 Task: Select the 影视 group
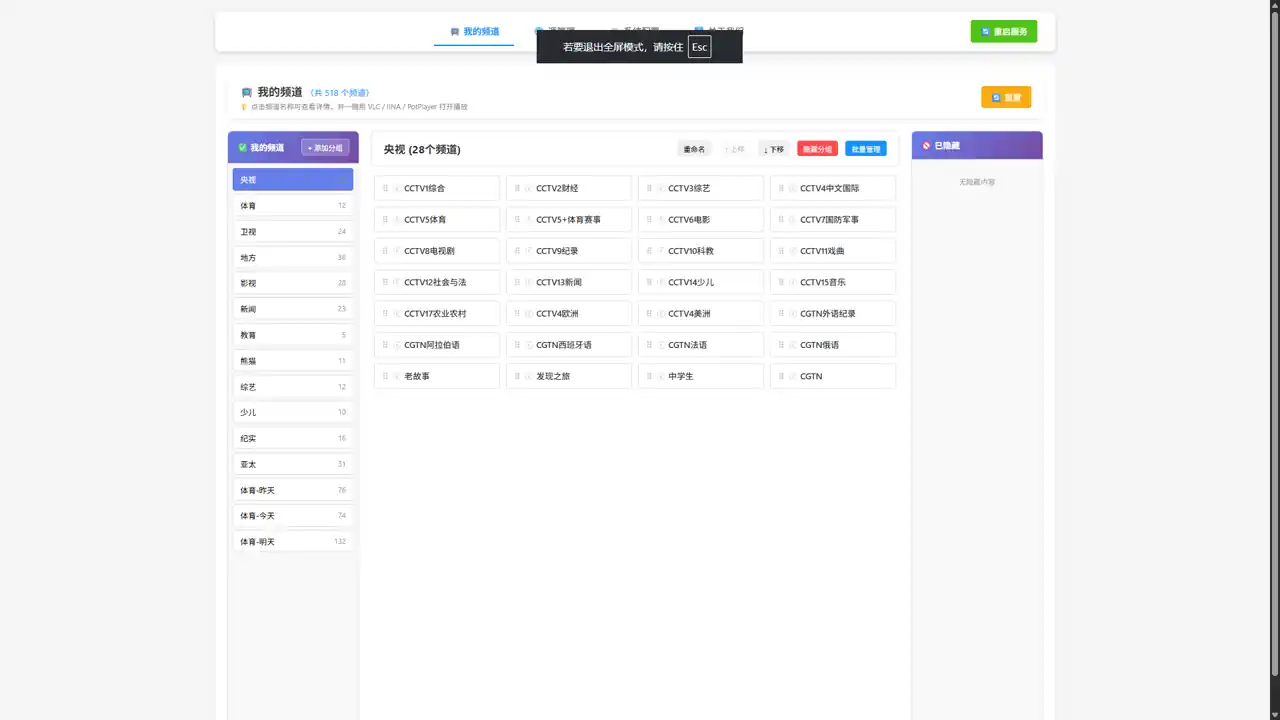(x=293, y=283)
